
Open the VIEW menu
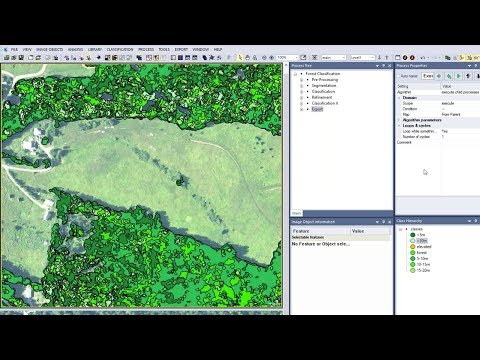27,49
